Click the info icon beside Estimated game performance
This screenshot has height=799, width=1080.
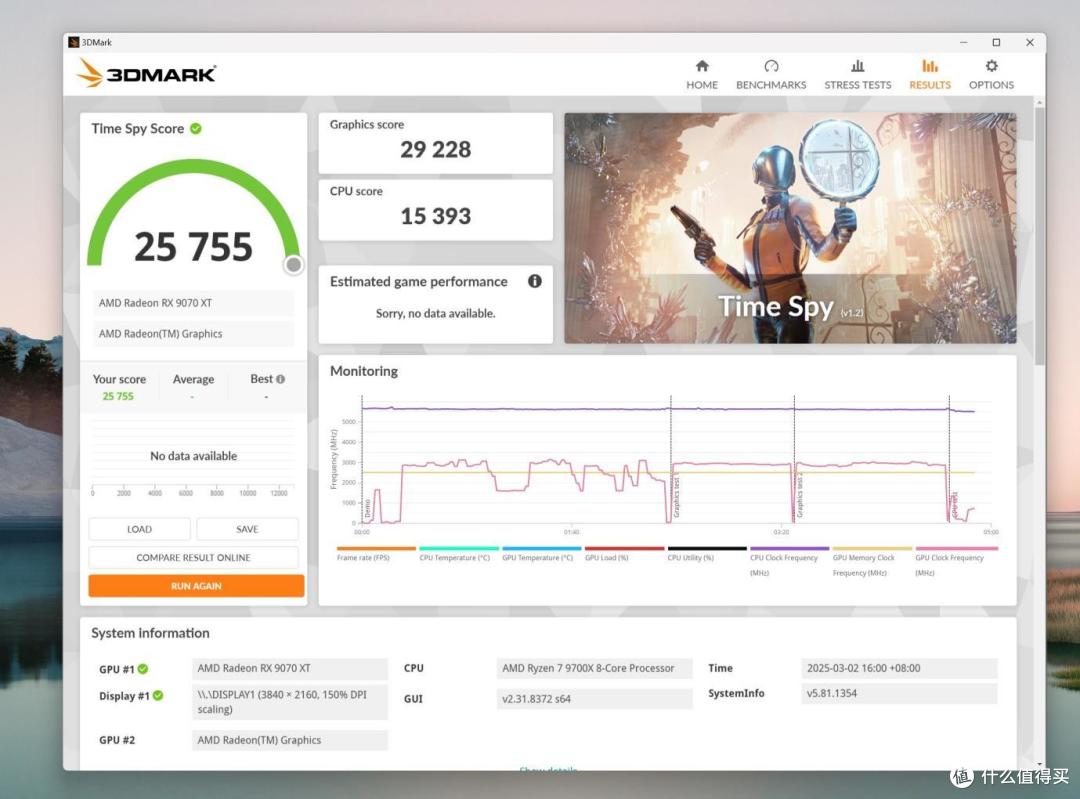tap(534, 281)
